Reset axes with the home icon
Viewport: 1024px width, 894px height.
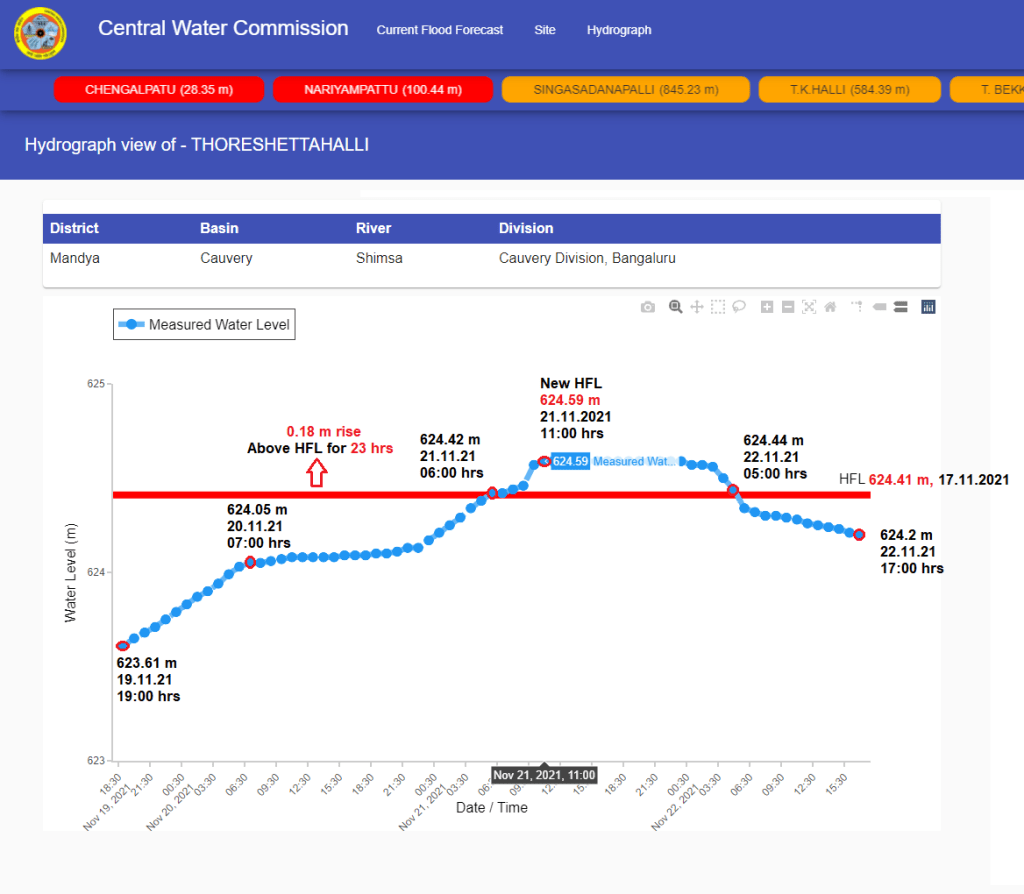tap(830, 307)
